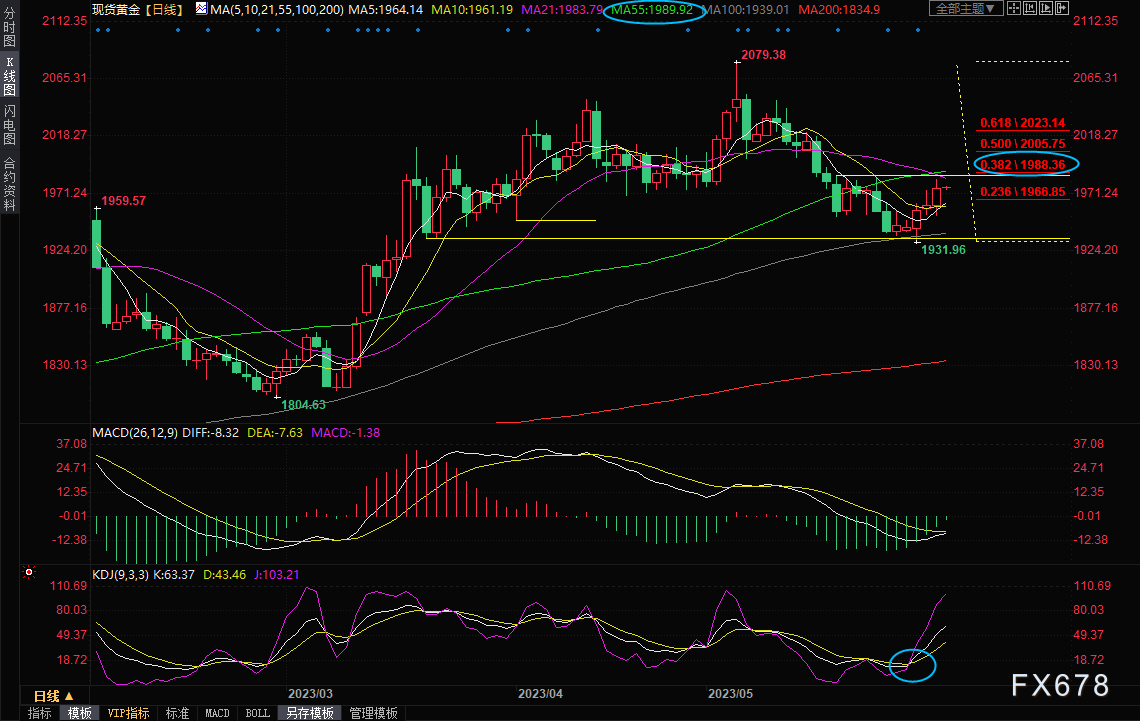This screenshot has width=1140, height=721.
Task: Click the 1959.57 price label
Action: pos(124,201)
